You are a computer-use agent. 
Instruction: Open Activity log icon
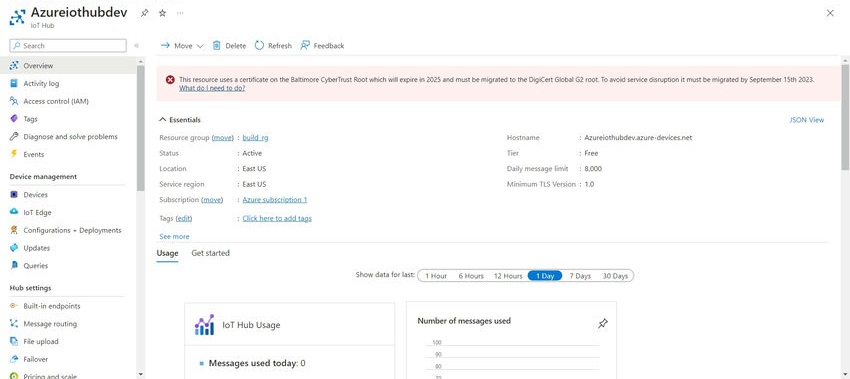[x=14, y=83]
